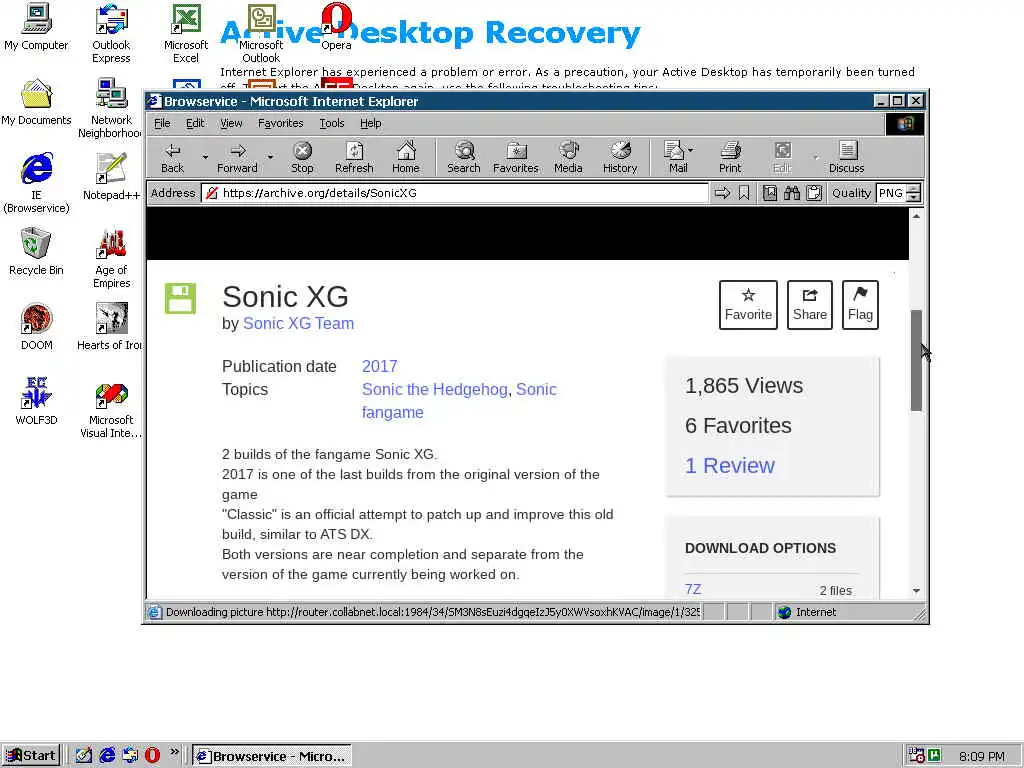Select the Notepad++ desktop icon
The height and width of the screenshot is (768, 1024).
tap(111, 177)
